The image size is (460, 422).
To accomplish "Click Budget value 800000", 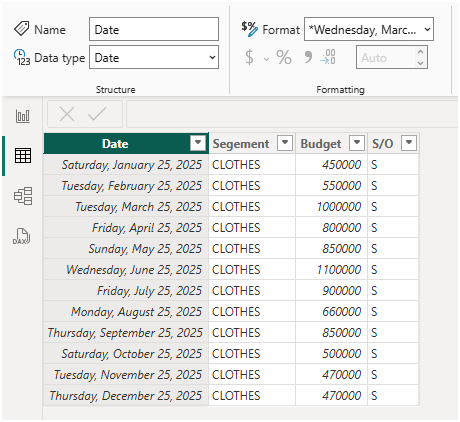I will (331, 228).
